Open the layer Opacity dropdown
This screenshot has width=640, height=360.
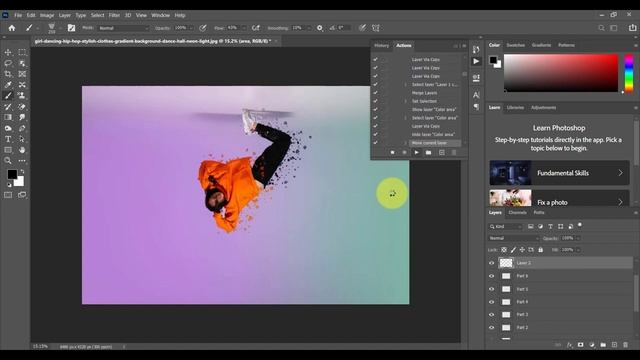click(x=578, y=238)
